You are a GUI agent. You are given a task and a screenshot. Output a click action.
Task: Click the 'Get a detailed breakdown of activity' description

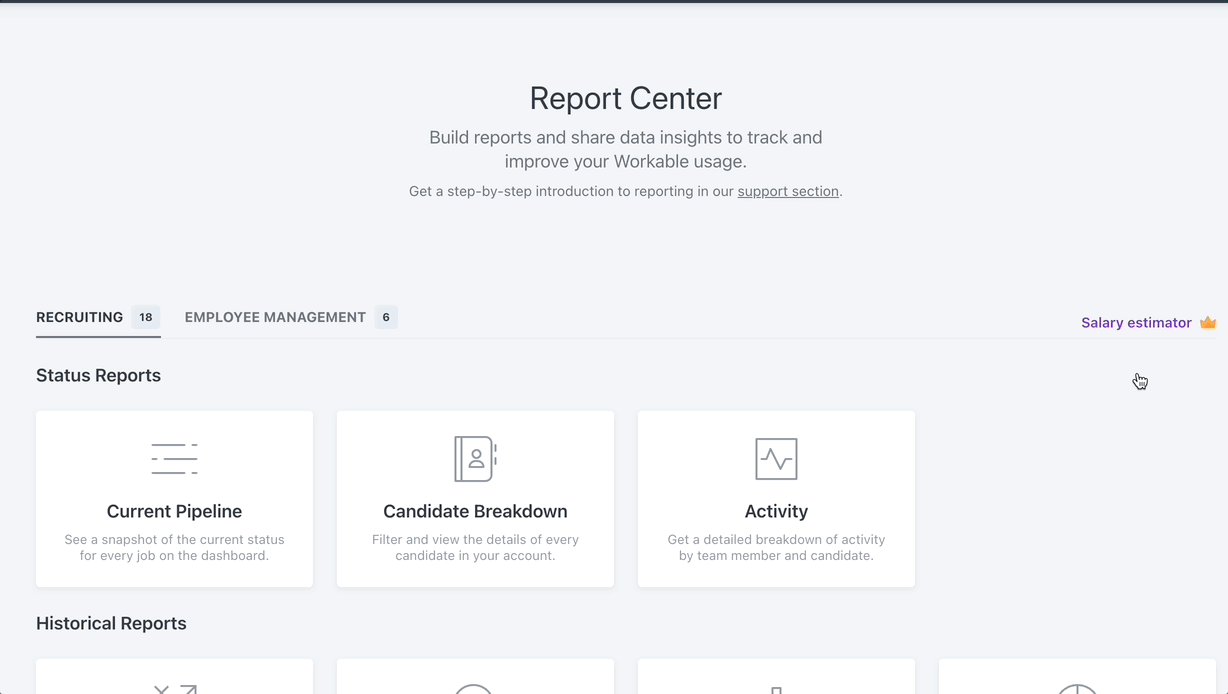point(776,547)
